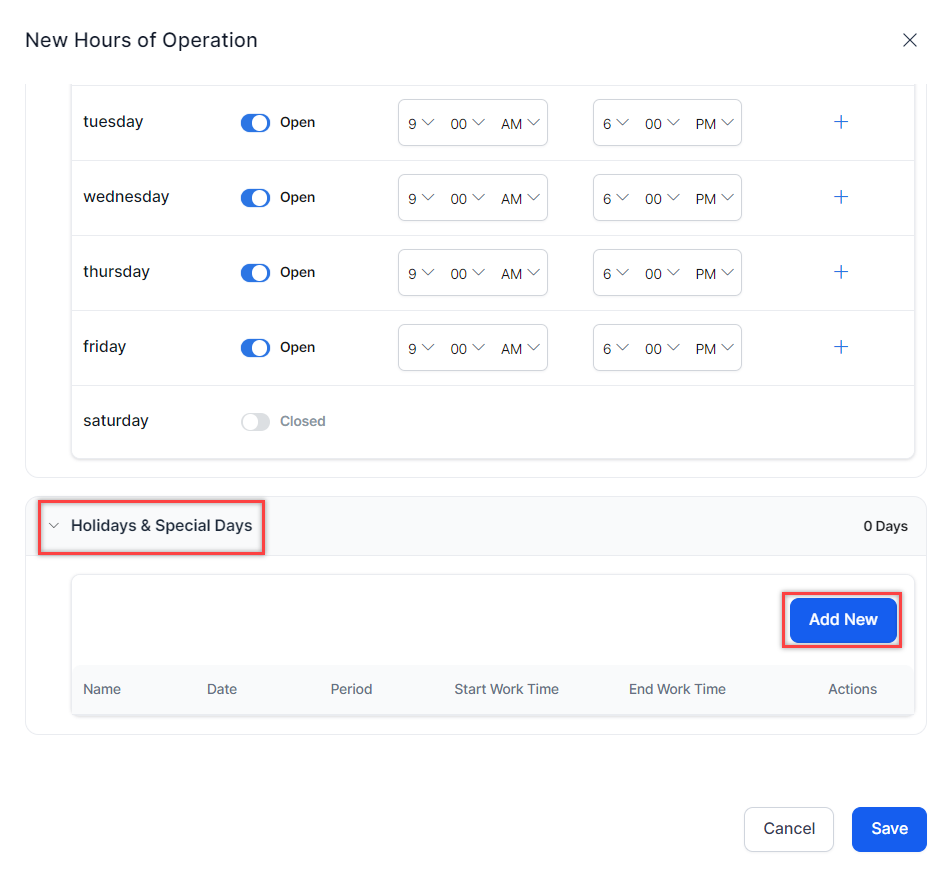This screenshot has width=941, height=872.
Task: Toggle friday open status off
Action: click(x=255, y=348)
